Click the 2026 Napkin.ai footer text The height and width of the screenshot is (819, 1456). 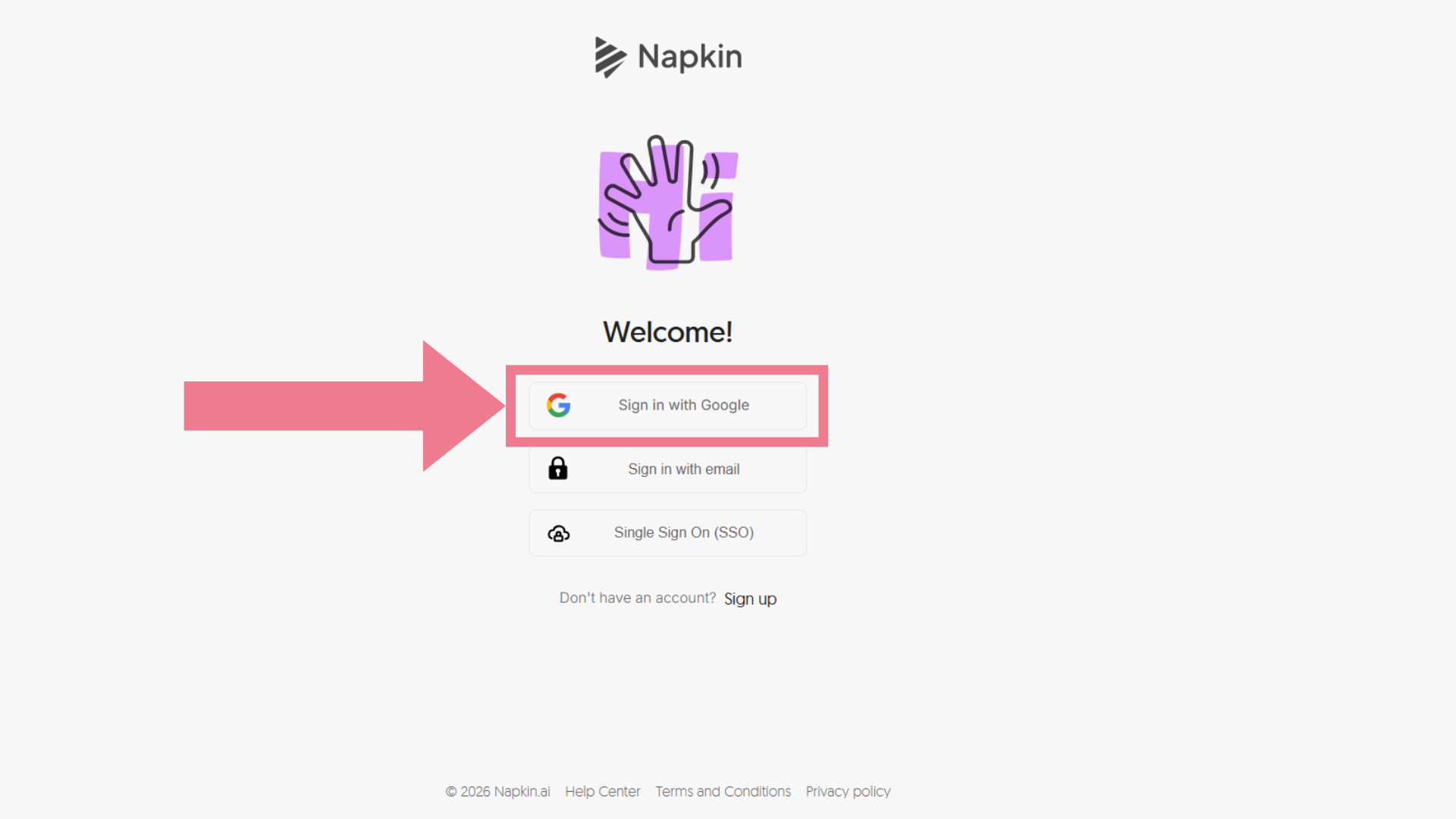505,792
